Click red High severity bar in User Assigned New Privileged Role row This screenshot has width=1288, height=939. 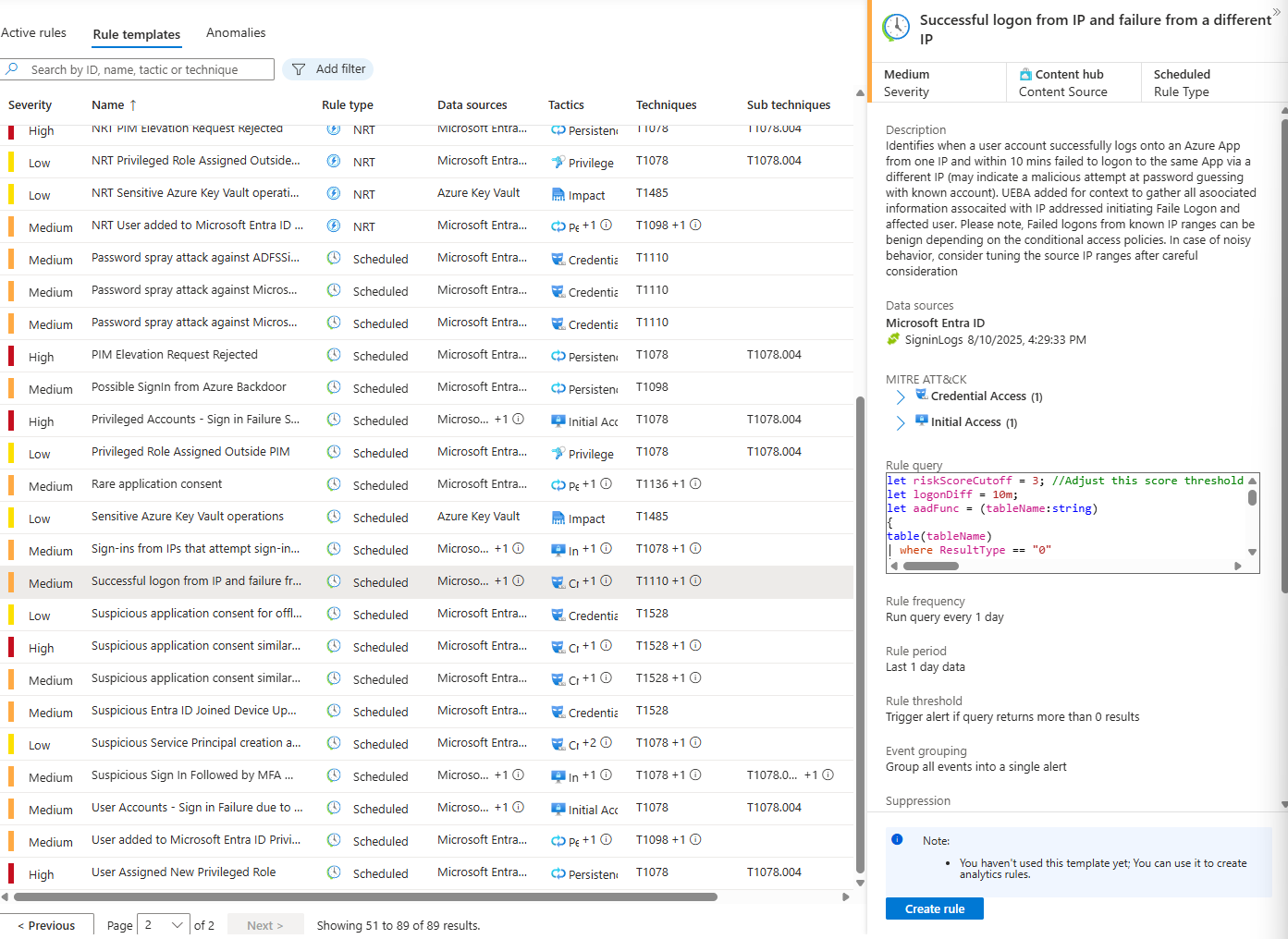point(11,873)
